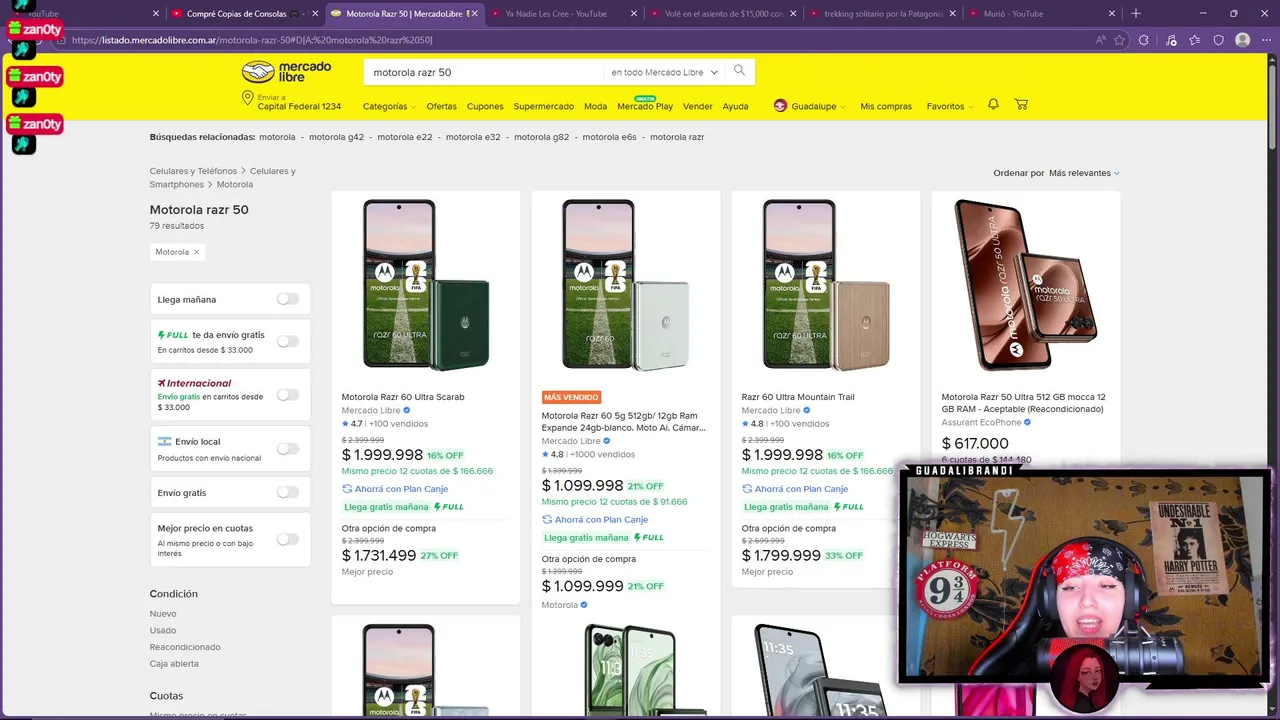
Task: Open Ordenar por Más relevantes dropdown
Action: pyautogui.click(x=1084, y=173)
